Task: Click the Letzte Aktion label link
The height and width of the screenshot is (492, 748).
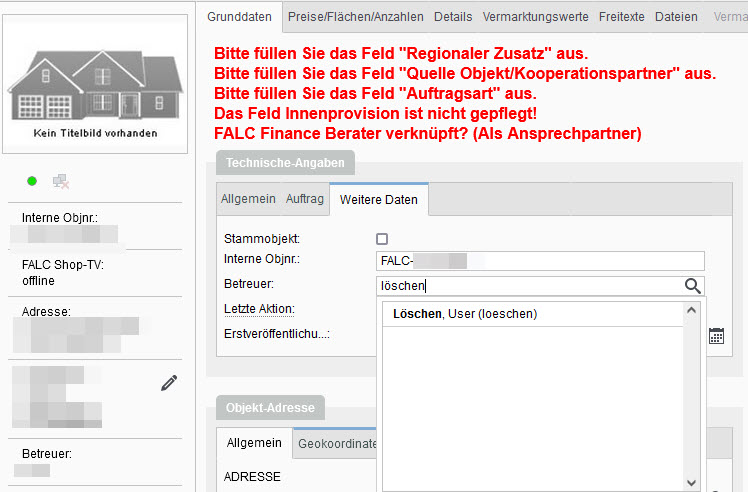Action: (258, 309)
